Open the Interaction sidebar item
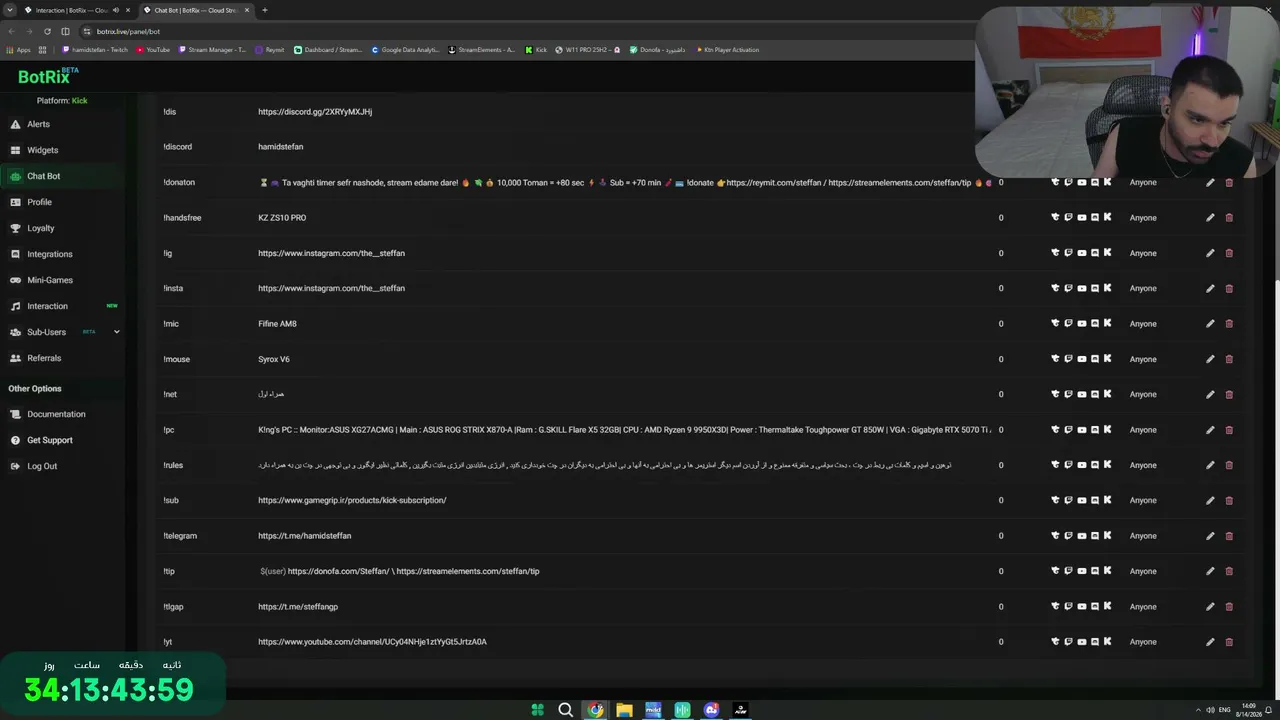 coord(47,306)
